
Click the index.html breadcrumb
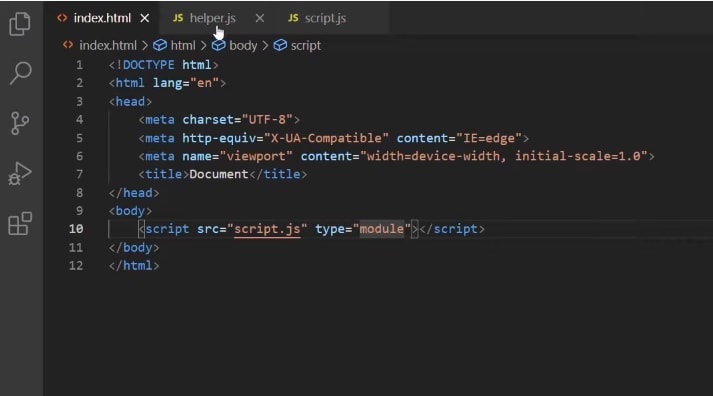(x=108, y=45)
